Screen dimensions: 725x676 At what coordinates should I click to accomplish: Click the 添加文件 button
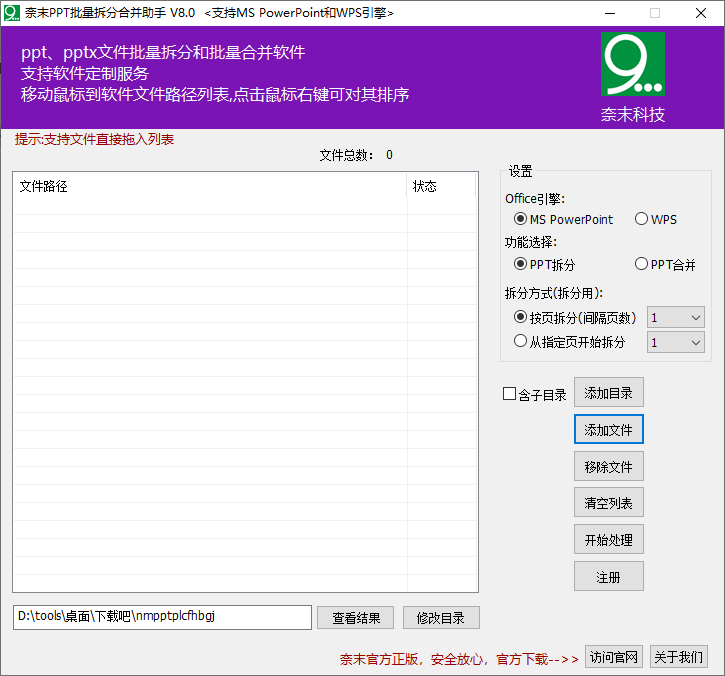[608, 430]
